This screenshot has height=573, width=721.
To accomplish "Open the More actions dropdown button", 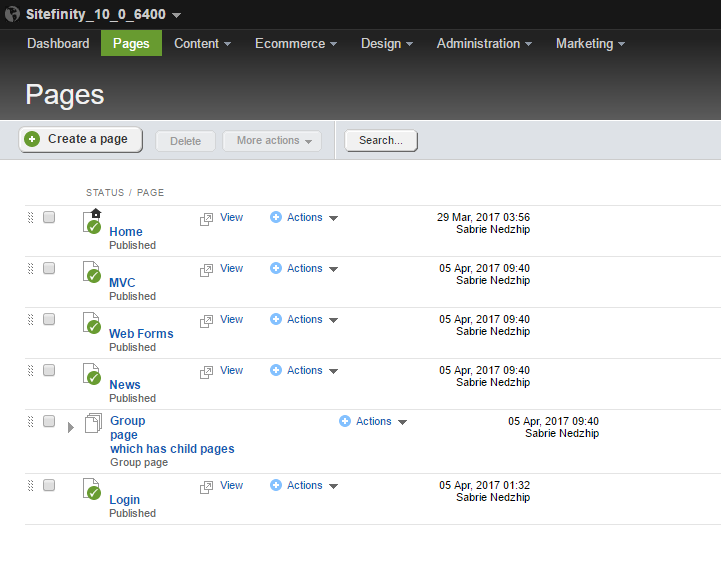I will coord(272,140).
